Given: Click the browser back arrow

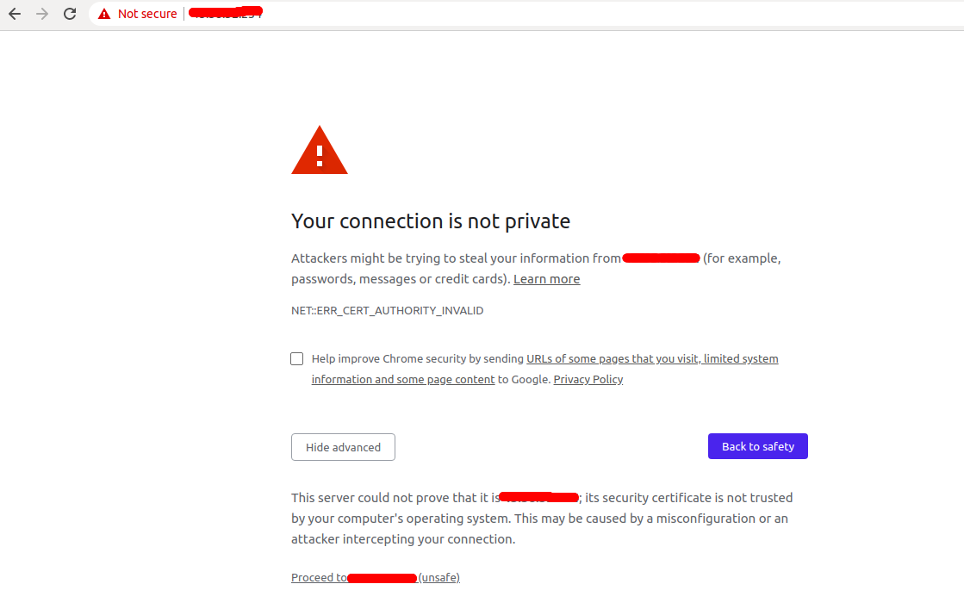Looking at the screenshot, I should [15, 14].
